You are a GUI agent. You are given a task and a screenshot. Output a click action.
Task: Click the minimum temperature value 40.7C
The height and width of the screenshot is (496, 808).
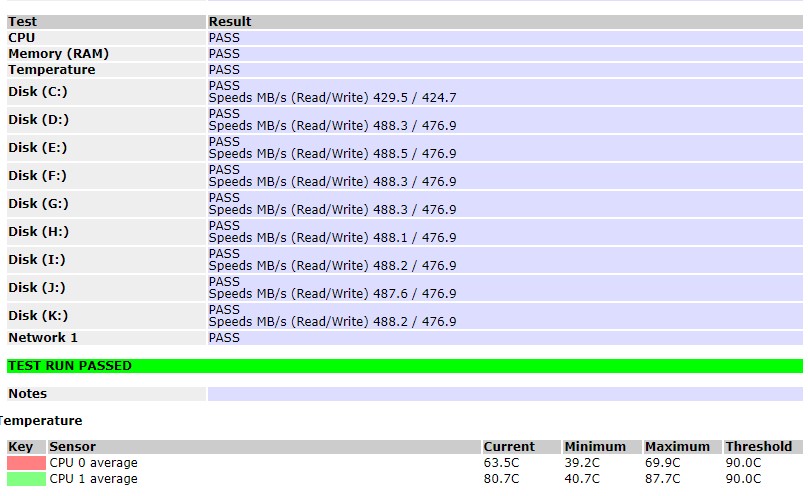582,479
